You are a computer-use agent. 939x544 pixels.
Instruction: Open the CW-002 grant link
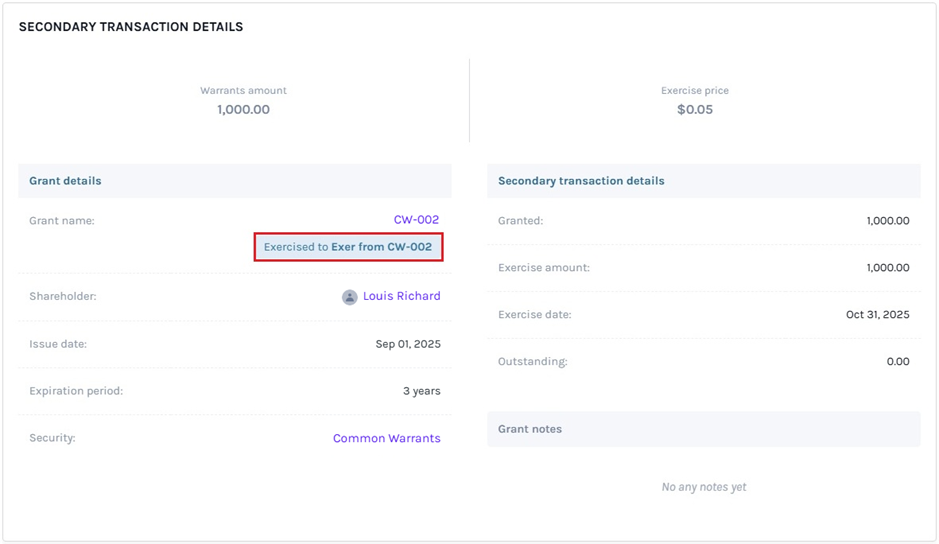point(416,220)
